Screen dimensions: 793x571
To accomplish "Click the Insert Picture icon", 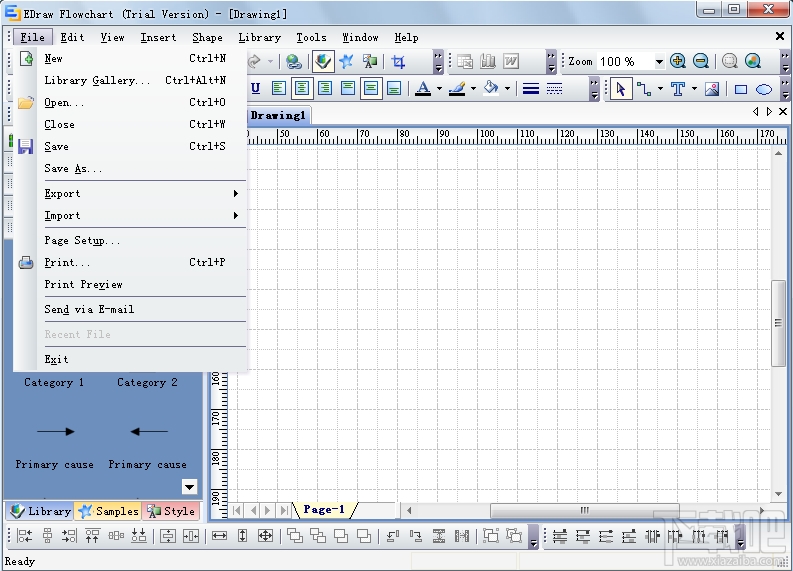I will pos(712,89).
